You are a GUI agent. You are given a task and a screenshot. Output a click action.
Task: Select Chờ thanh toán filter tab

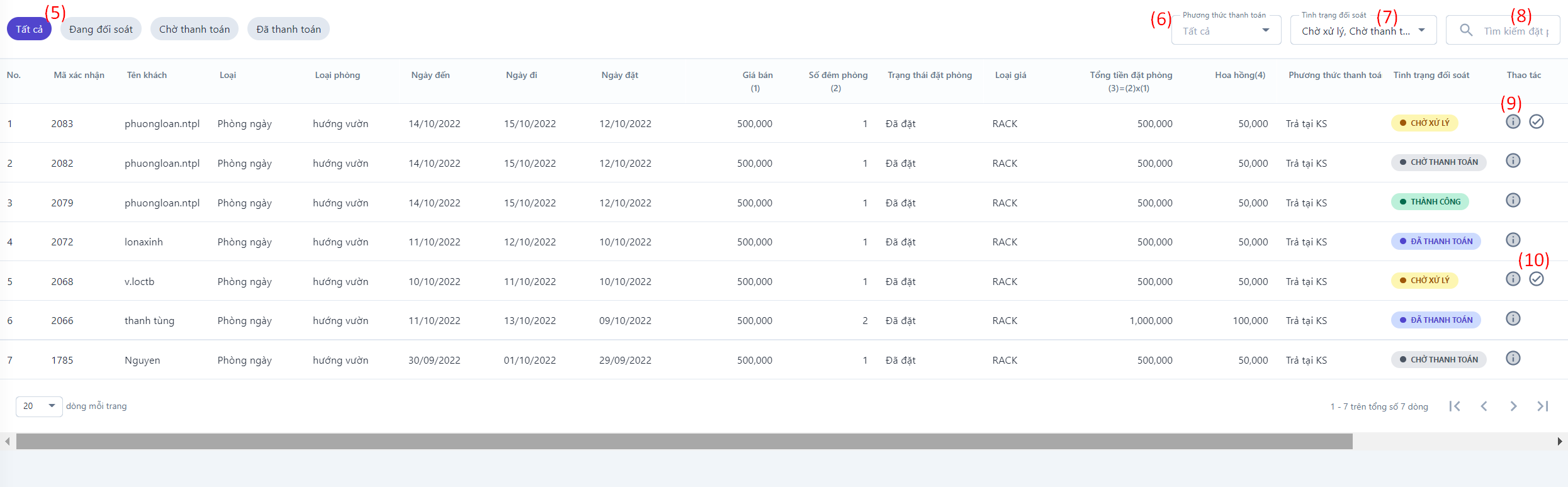tap(194, 30)
